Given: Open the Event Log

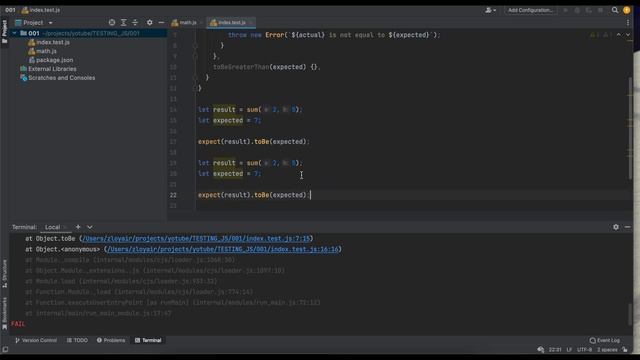Looking at the screenshot, I should point(605,340).
